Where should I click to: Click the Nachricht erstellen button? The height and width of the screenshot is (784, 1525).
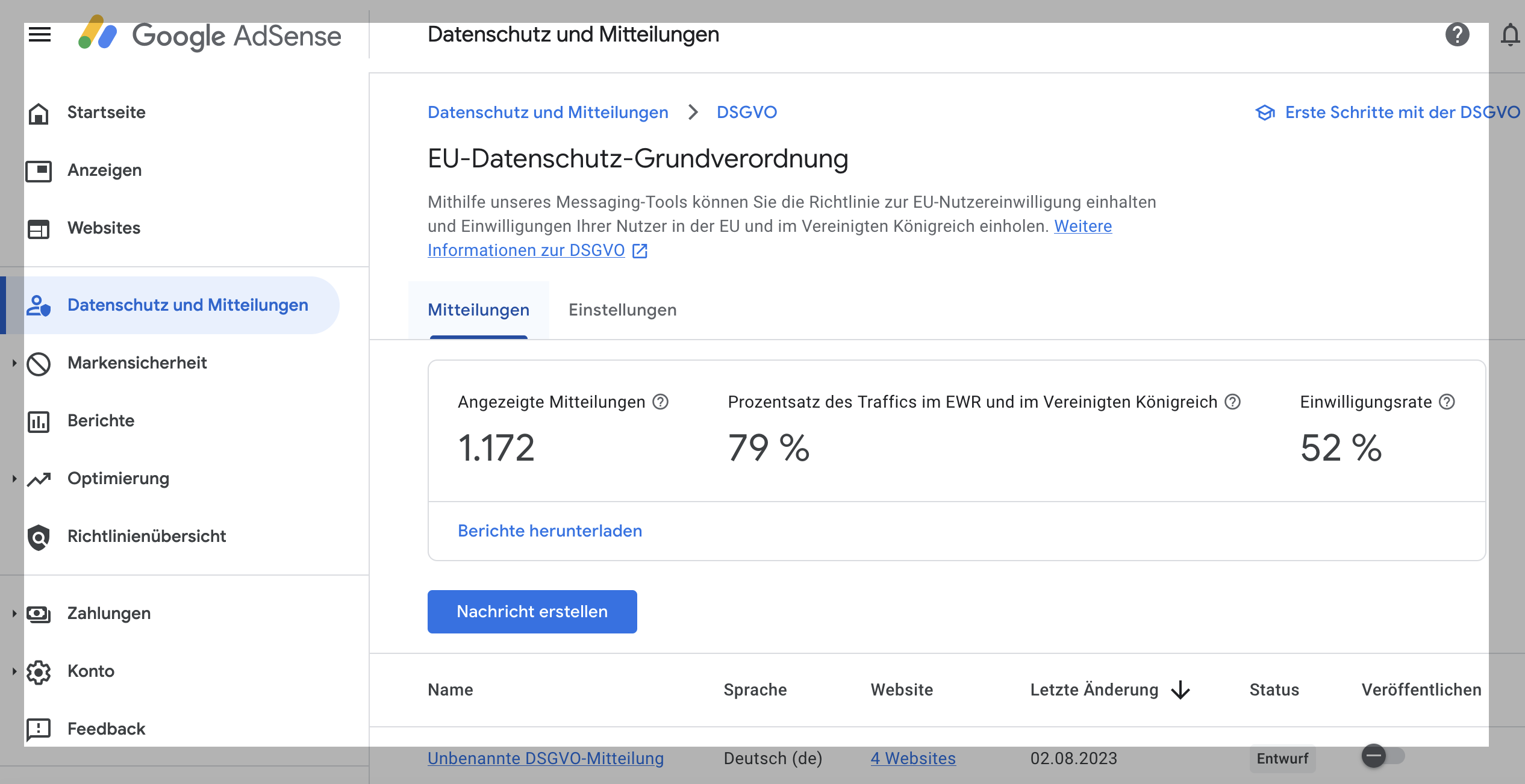[532, 612]
